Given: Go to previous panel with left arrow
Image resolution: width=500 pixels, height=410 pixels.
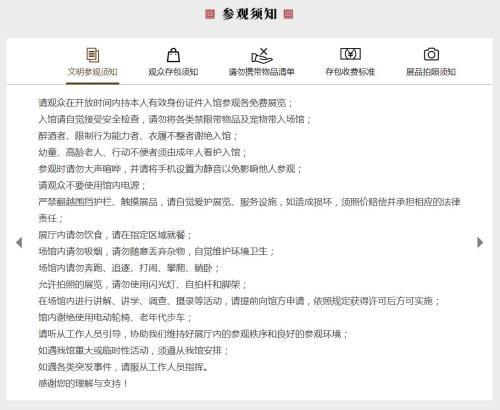Looking at the screenshot, I should 19,242.
